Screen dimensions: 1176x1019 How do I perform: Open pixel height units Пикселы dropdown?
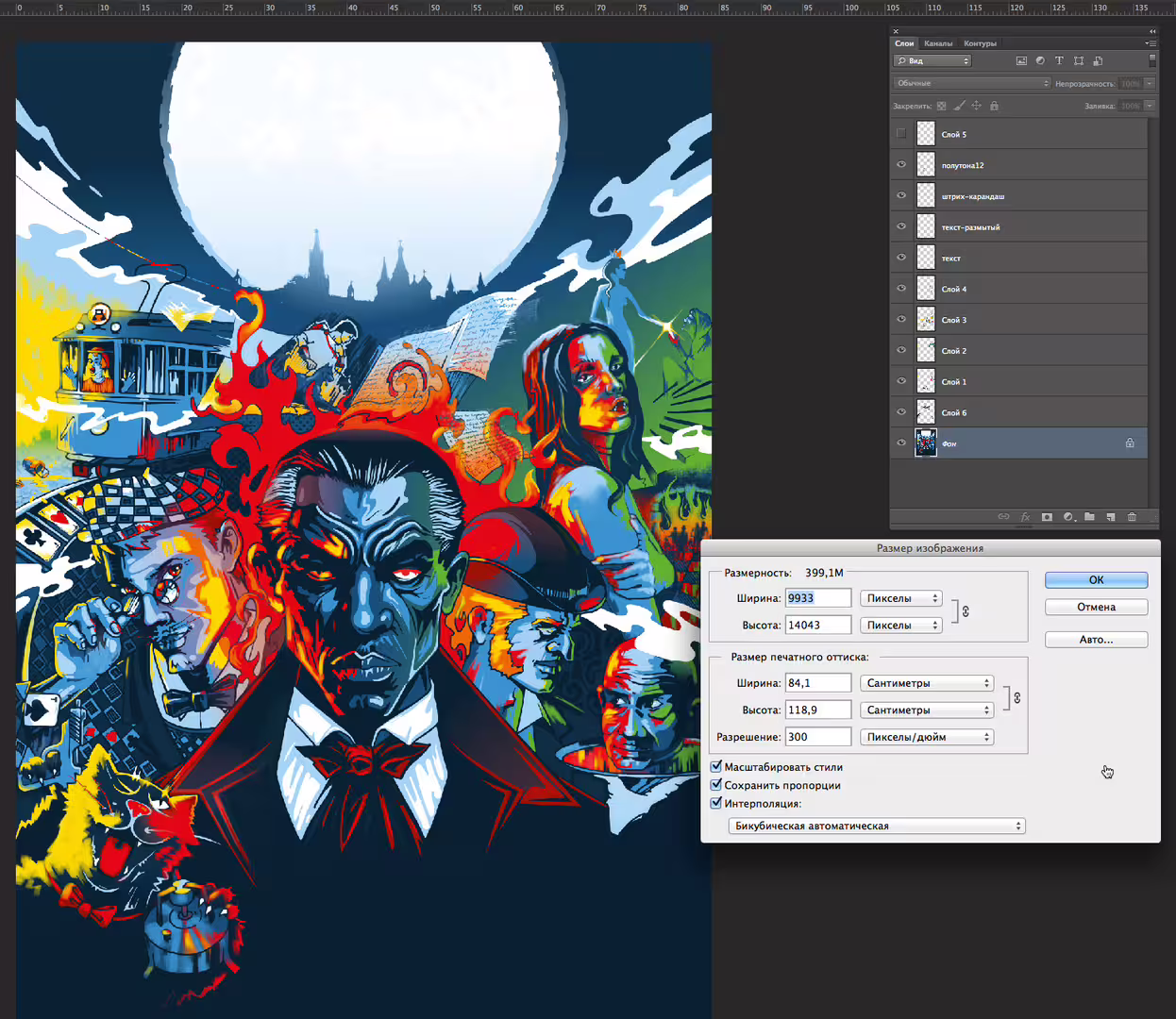(901, 625)
